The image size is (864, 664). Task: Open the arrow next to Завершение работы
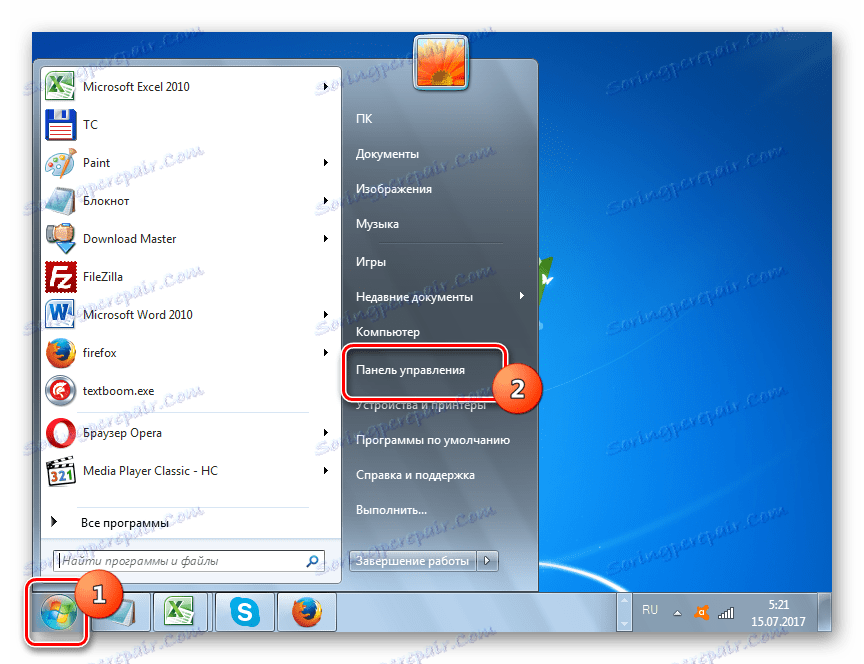coord(487,561)
